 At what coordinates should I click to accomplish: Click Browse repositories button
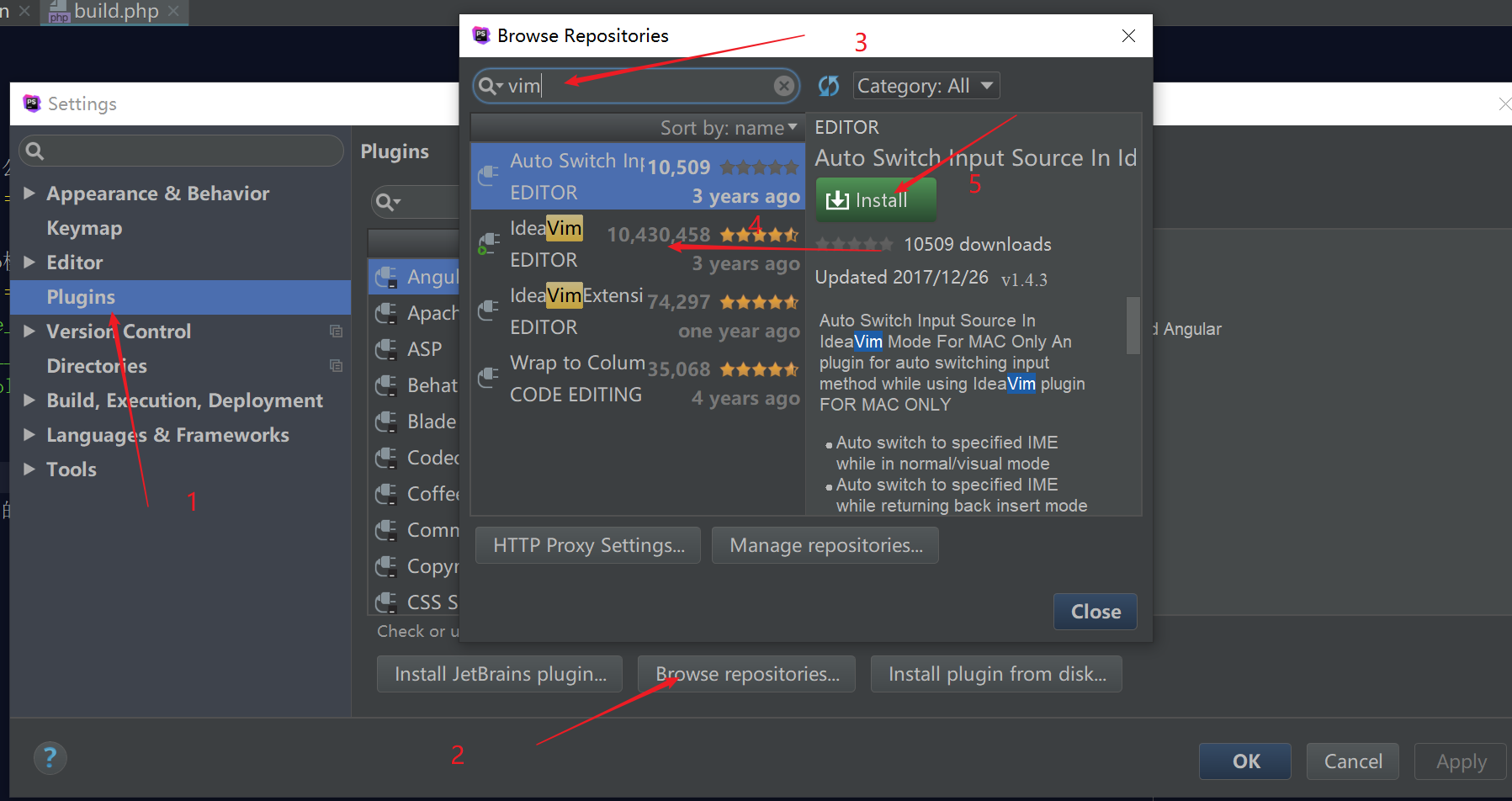click(746, 674)
